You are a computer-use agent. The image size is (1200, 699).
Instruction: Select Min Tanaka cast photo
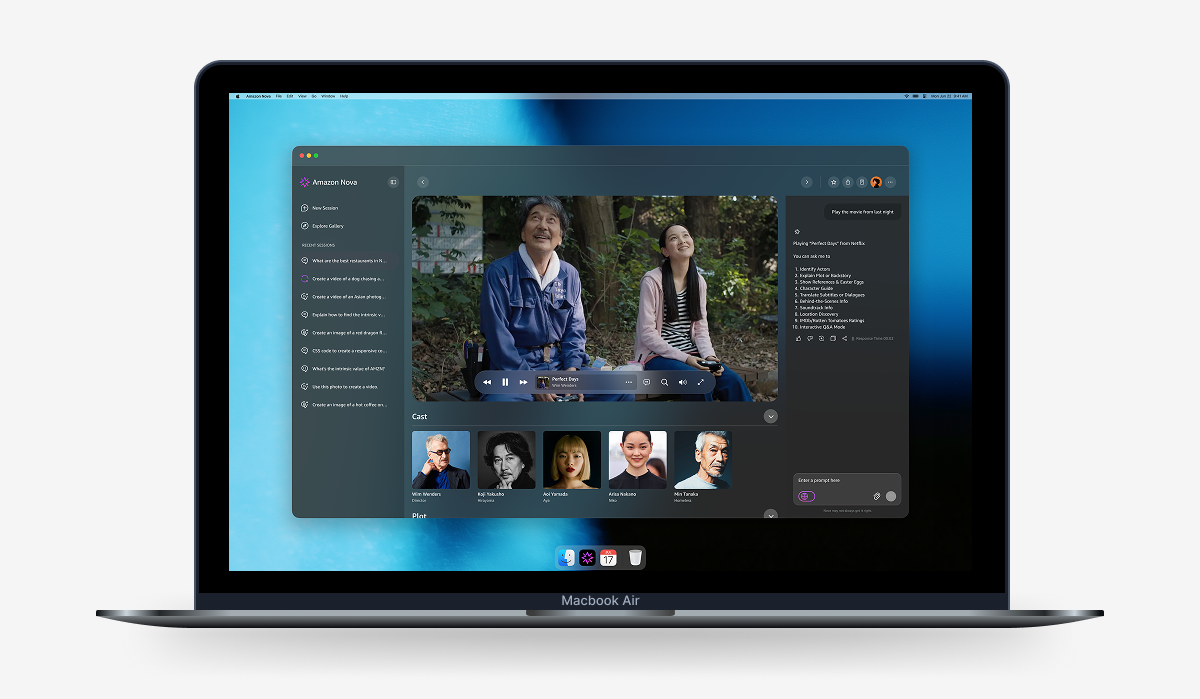[703, 460]
